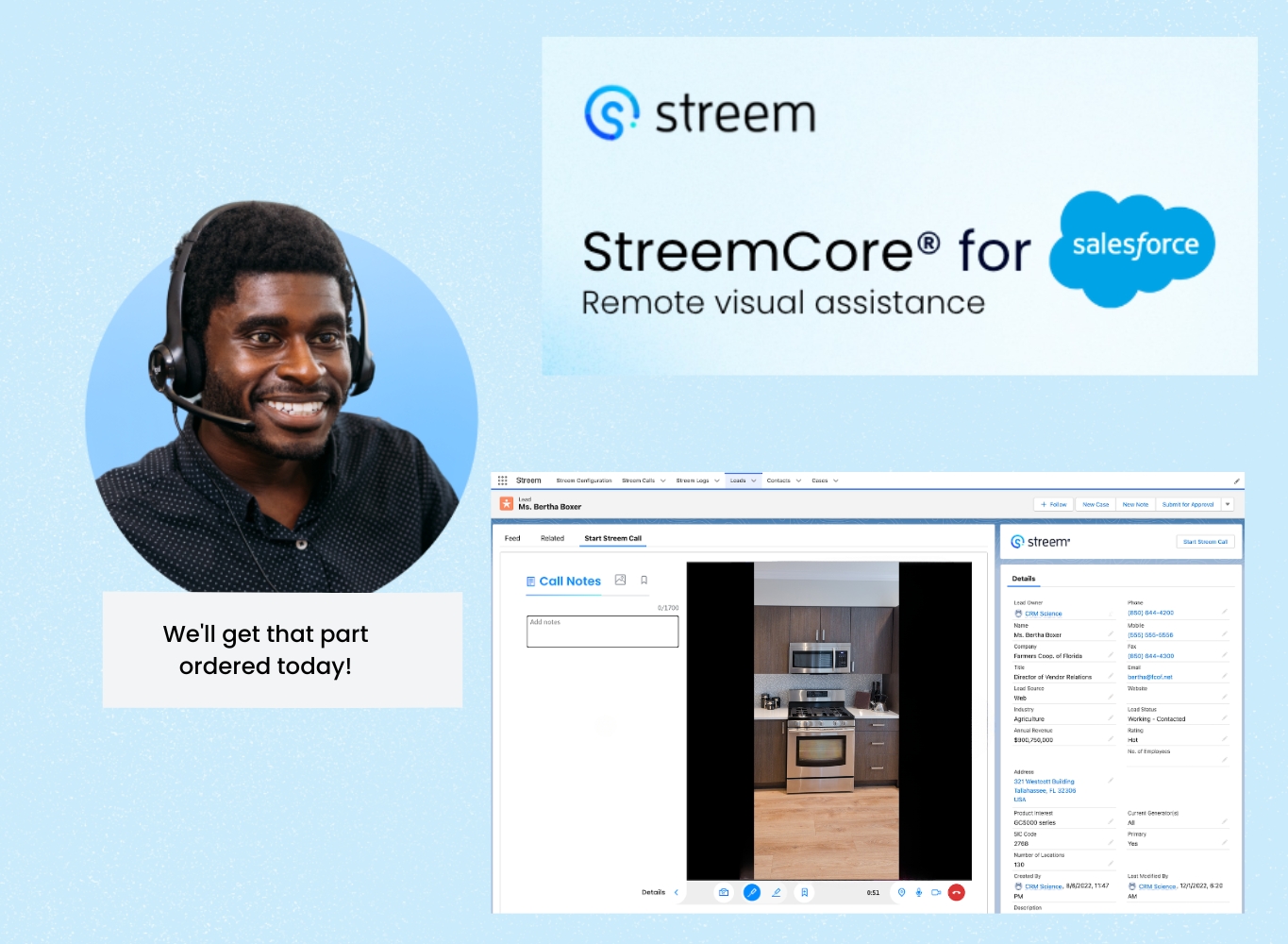Image resolution: width=1288 pixels, height=944 pixels.
Task: Edit the Address field pencil icon
Action: pyautogui.click(x=1111, y=781)
